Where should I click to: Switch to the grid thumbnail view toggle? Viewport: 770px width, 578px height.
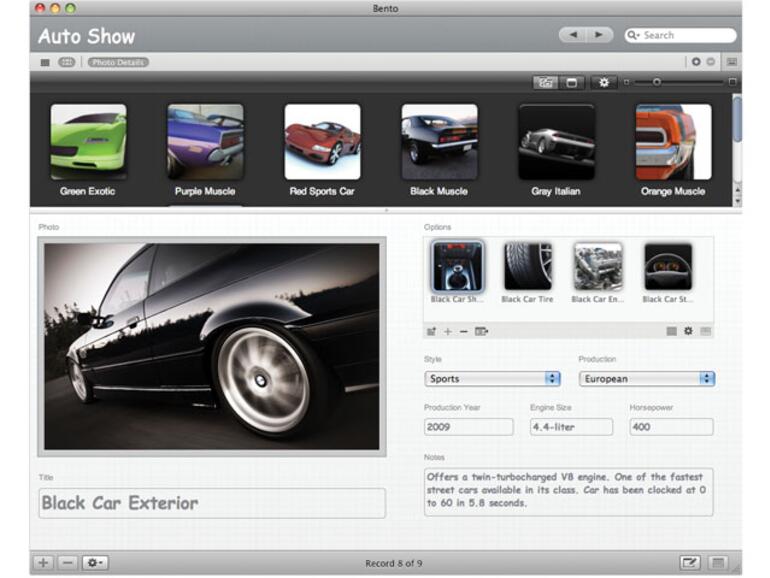point(546,82)
